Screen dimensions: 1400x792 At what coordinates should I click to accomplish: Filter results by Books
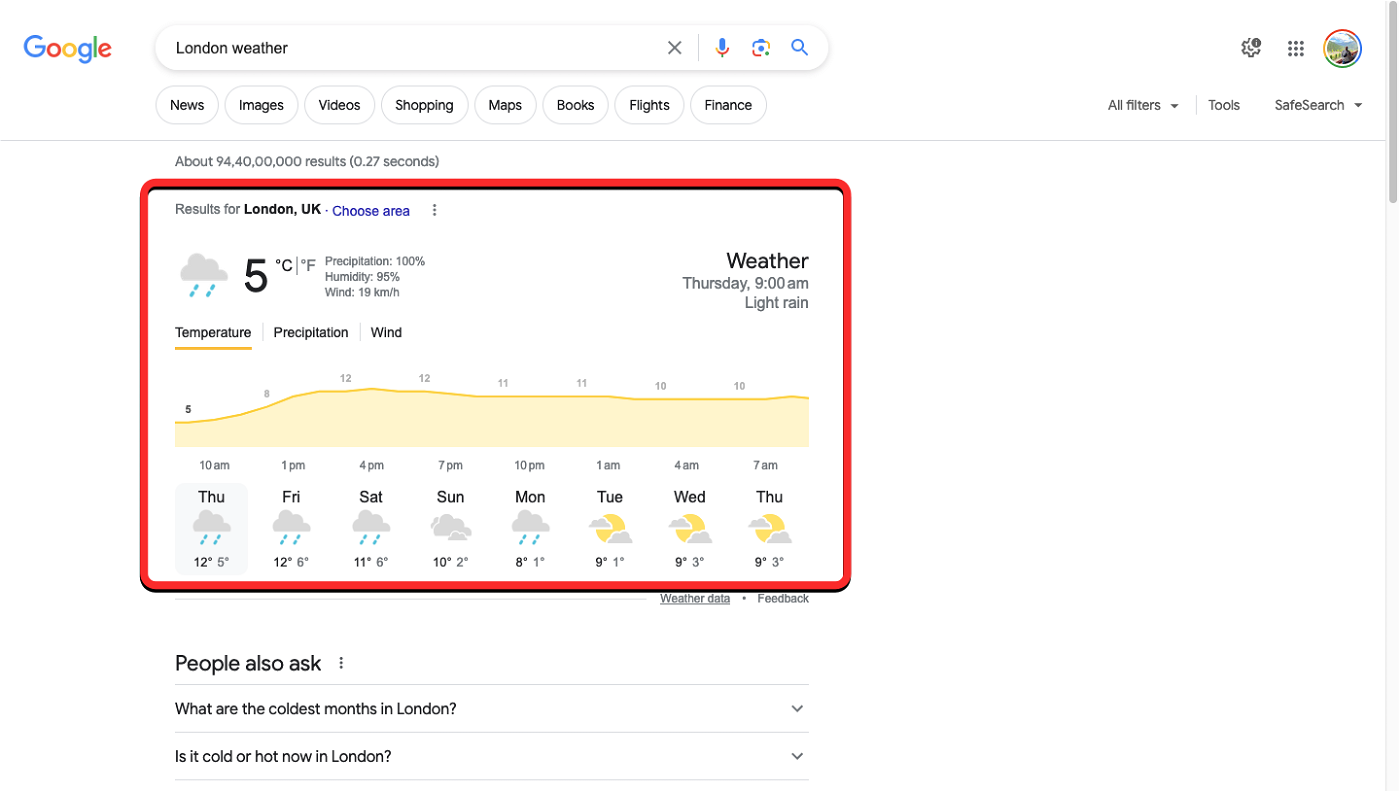[575, 105]
